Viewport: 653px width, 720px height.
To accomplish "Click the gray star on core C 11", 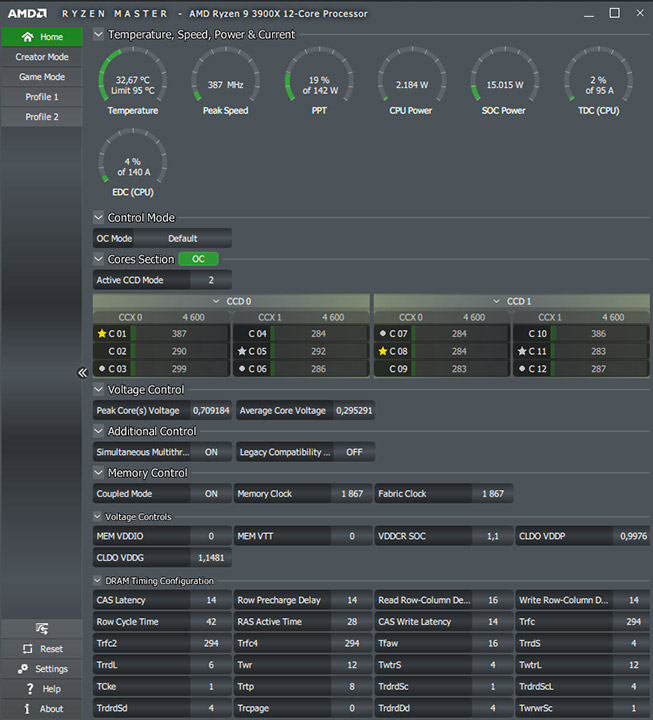I will [522, 351].
